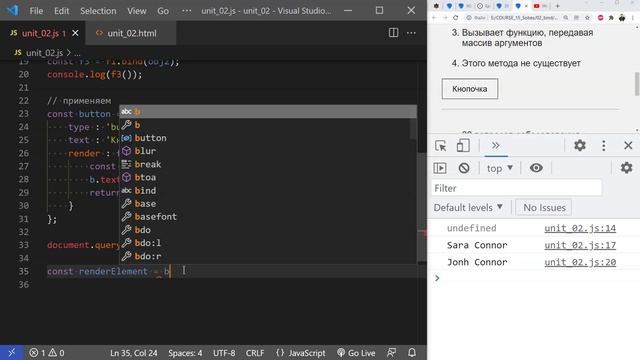The image size is (640, 360).
Task: Click unit_02.js in the breadcrumb
Action: coord(44,53)
